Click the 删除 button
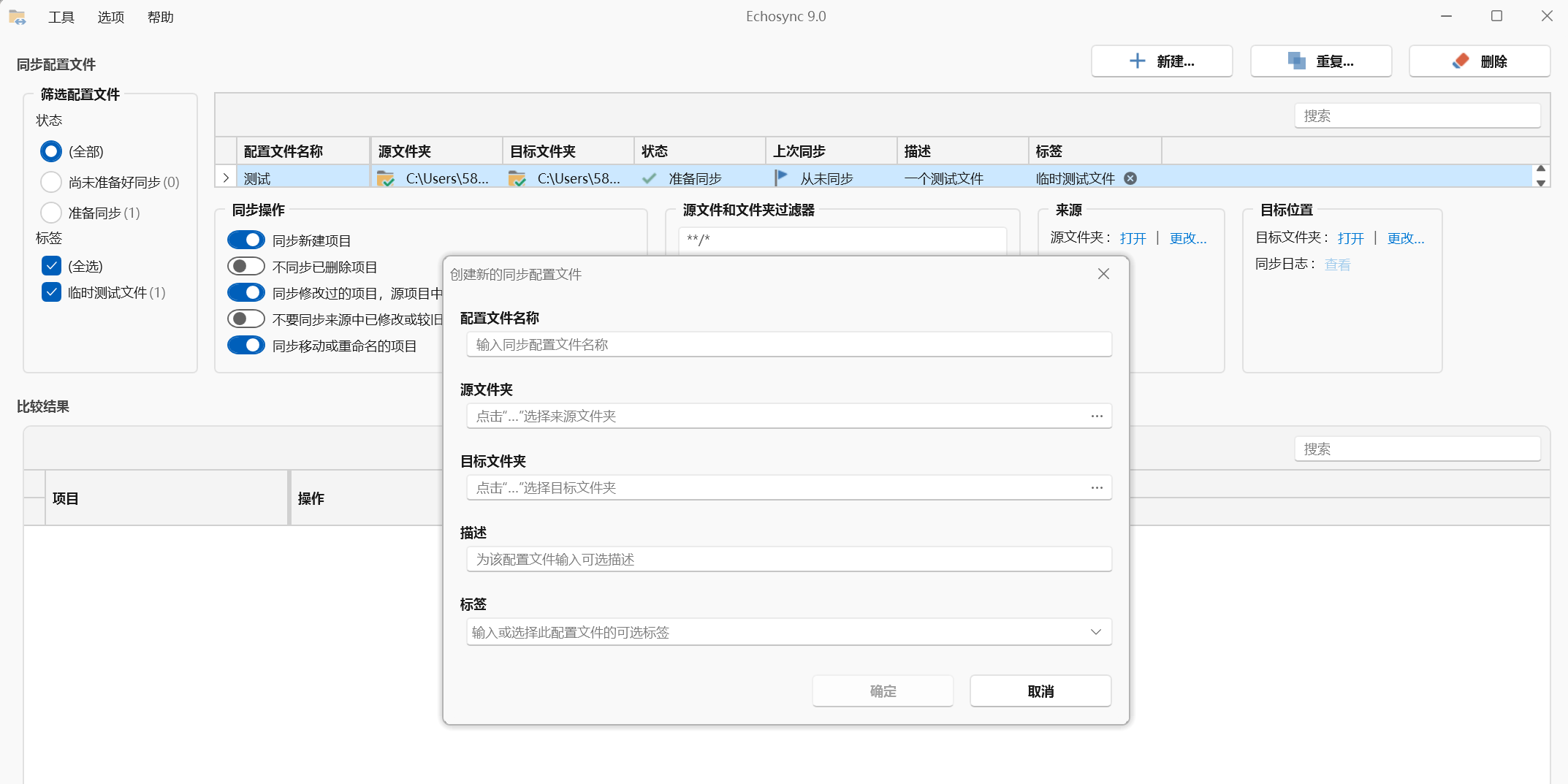 [x=1480, y=61]
